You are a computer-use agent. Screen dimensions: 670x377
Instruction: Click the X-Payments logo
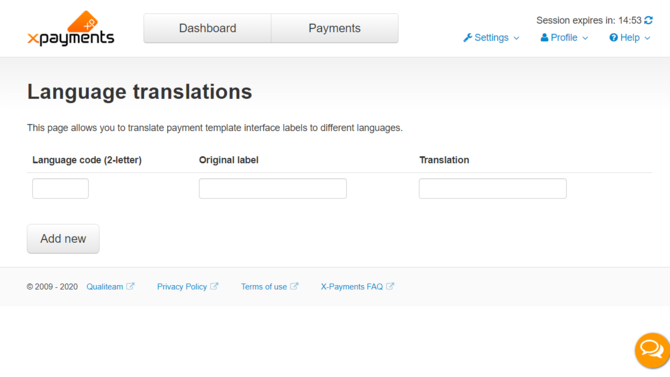(x=71, y=28)
